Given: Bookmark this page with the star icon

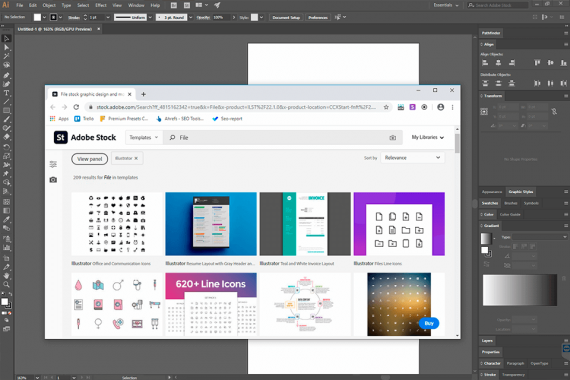Looking at the screenshot, I should [x=386, y=107].
